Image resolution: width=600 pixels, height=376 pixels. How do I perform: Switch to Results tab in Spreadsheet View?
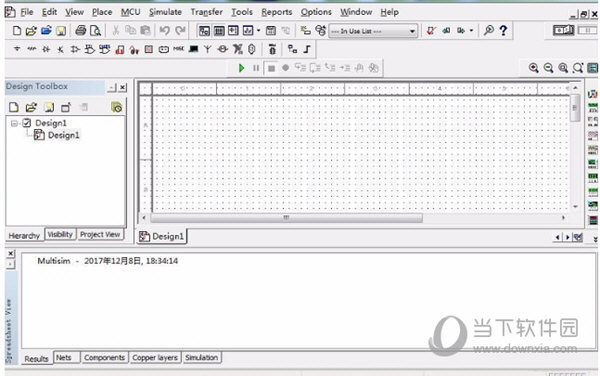[36, 358]
